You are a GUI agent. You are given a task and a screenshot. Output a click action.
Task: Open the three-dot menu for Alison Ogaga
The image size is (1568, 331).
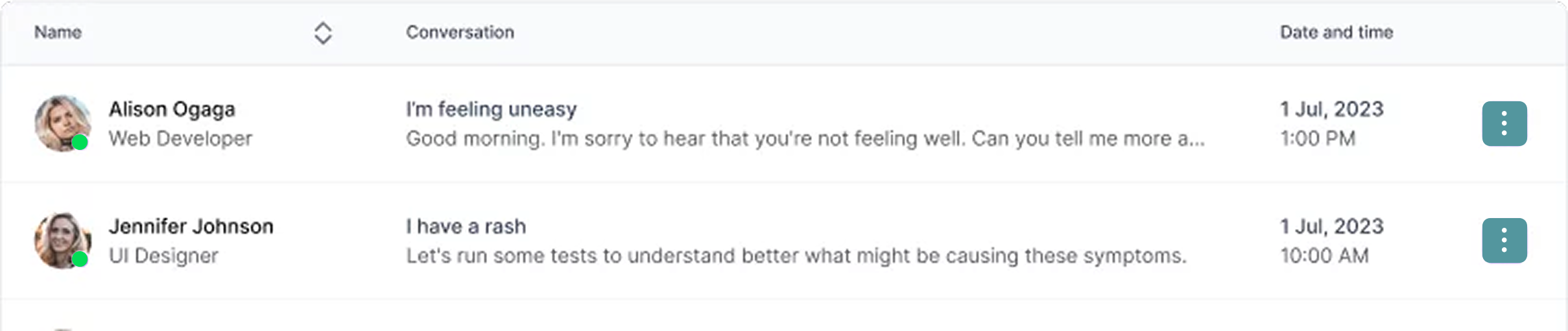1504,124
